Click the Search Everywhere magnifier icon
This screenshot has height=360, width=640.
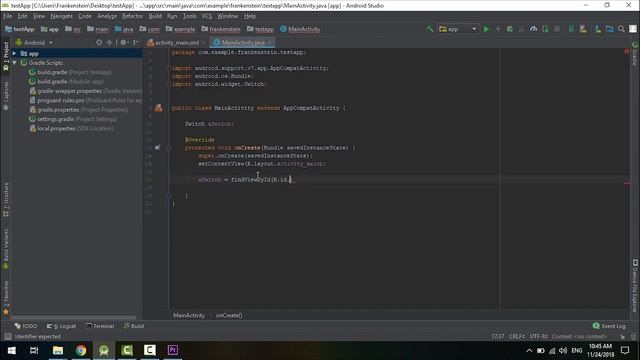point(621,29)
